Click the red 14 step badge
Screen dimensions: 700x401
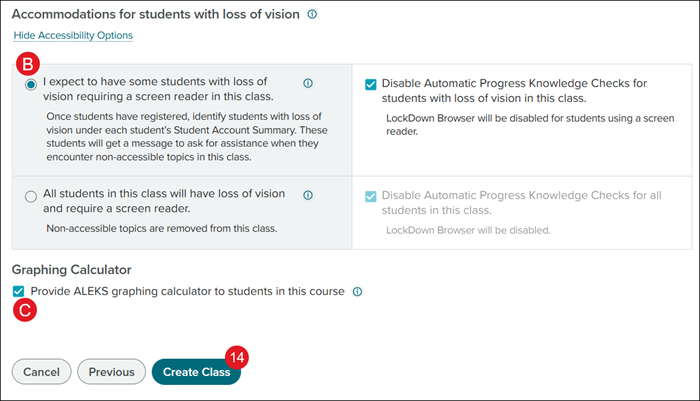point(237,357)
